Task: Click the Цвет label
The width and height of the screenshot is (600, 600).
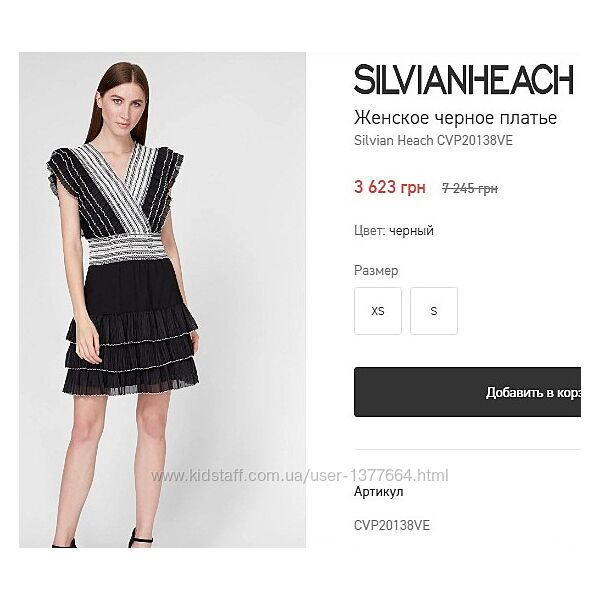Action: (x=370, y=231)
